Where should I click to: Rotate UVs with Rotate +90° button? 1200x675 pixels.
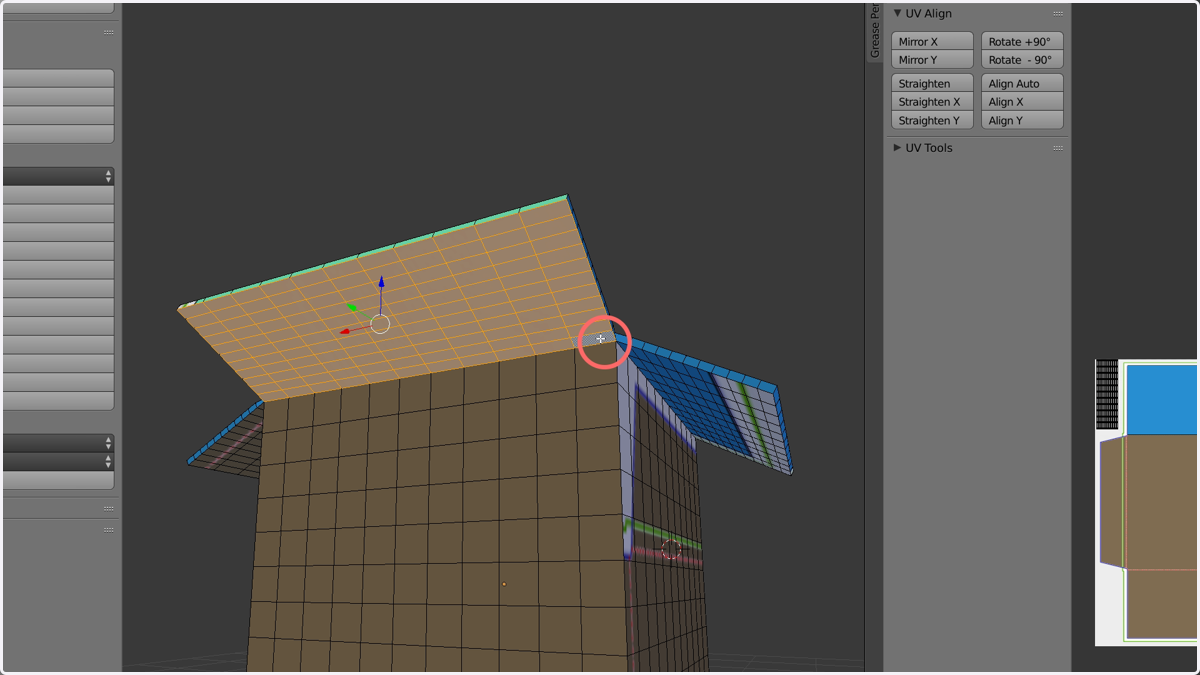pyautogui.click(x=1022, y=41)
